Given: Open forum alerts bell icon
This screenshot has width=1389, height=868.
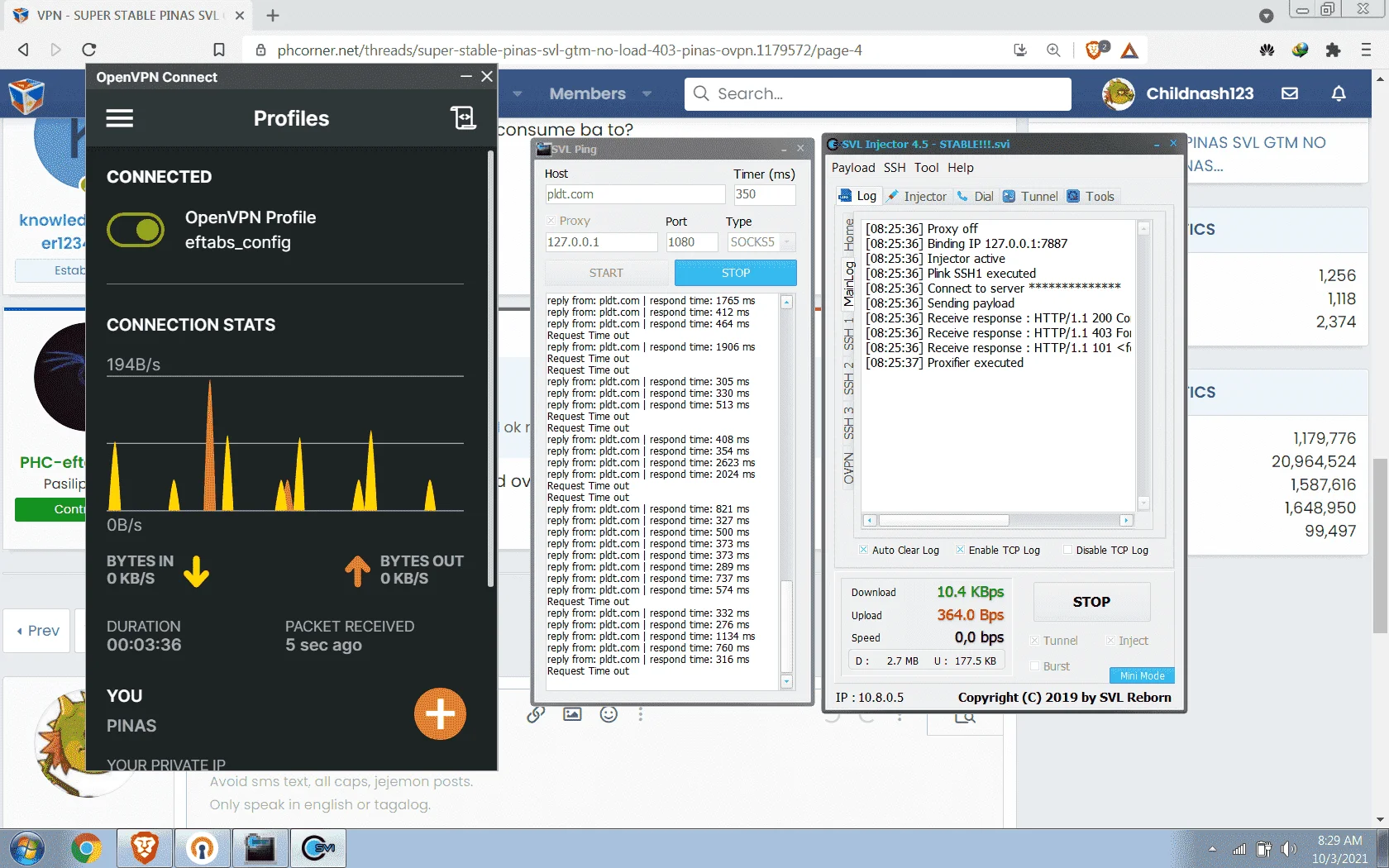Looking at the screenshot, I should 1339,93.
